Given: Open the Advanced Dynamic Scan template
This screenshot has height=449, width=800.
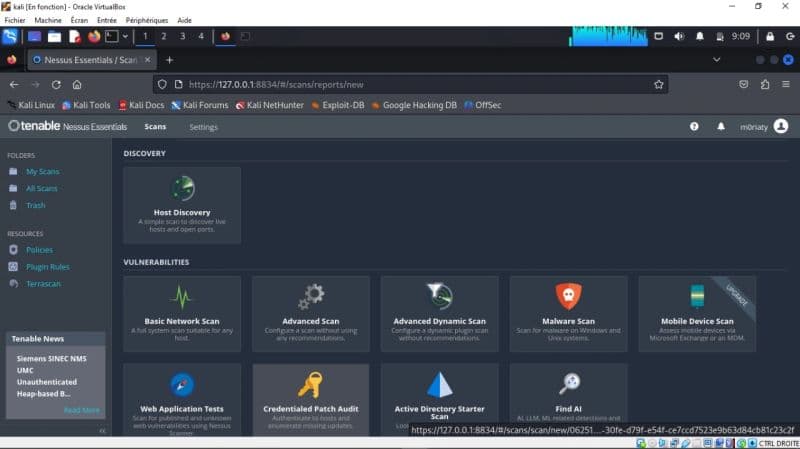Looking at the screenshot, I should point(439,314).
